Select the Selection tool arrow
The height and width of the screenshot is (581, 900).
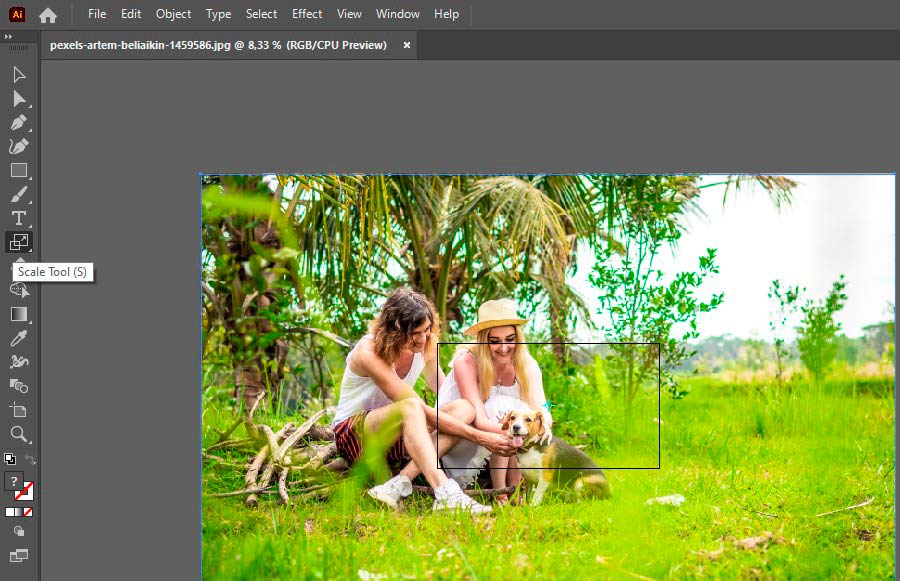pyautogui.click(x=19, y=75)
